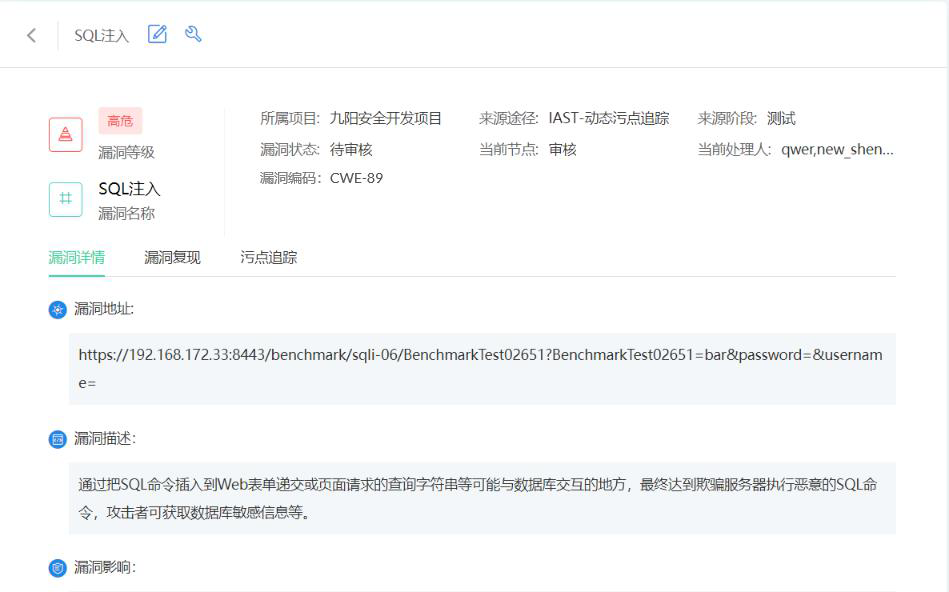
Task: Click the blue 漏洞地址 section icon
Action: coord(57,310)
